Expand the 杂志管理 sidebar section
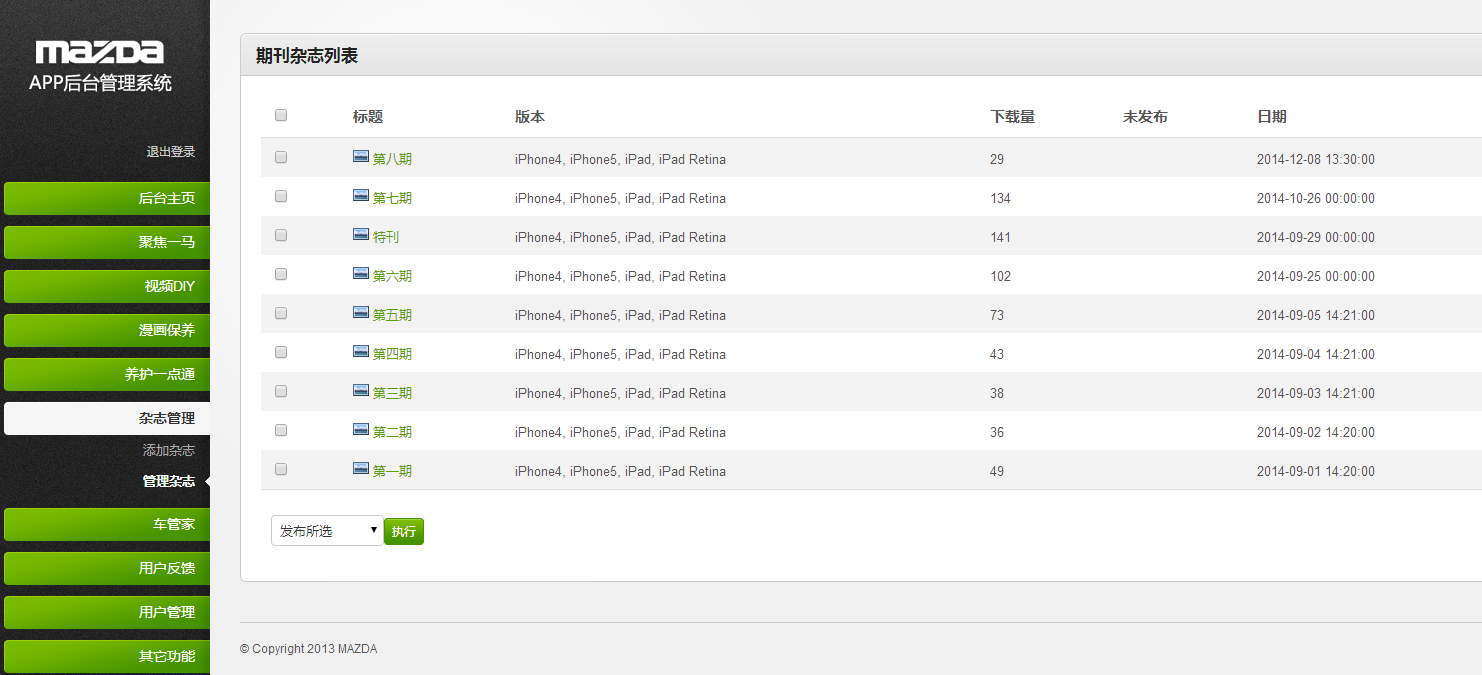This screenshot has width=1482, height=675. [x=107, y=418]
